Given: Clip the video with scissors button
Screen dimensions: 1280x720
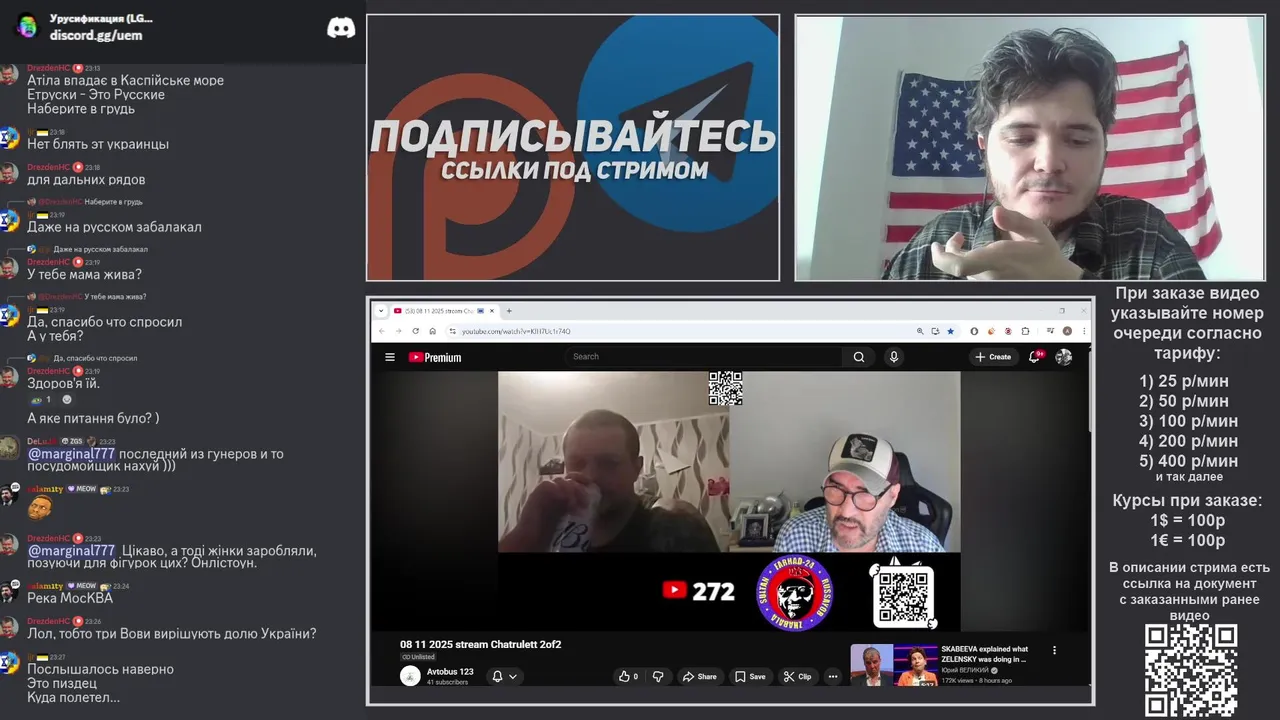Looking at the screenshot, I should click(x=798, y=677).
